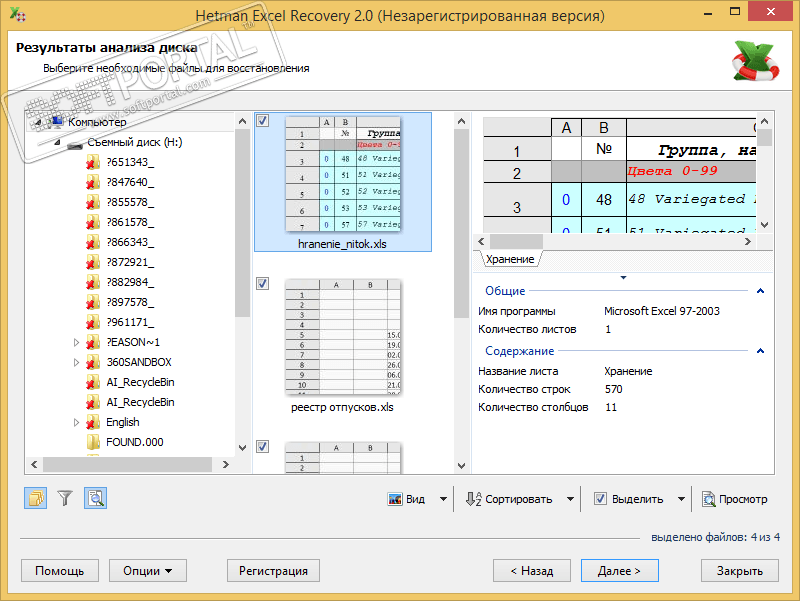The height and width of the screenshot is (601, 800).
Task: Click the file list vertical scrollbar thumb
Action: [461, 223]
